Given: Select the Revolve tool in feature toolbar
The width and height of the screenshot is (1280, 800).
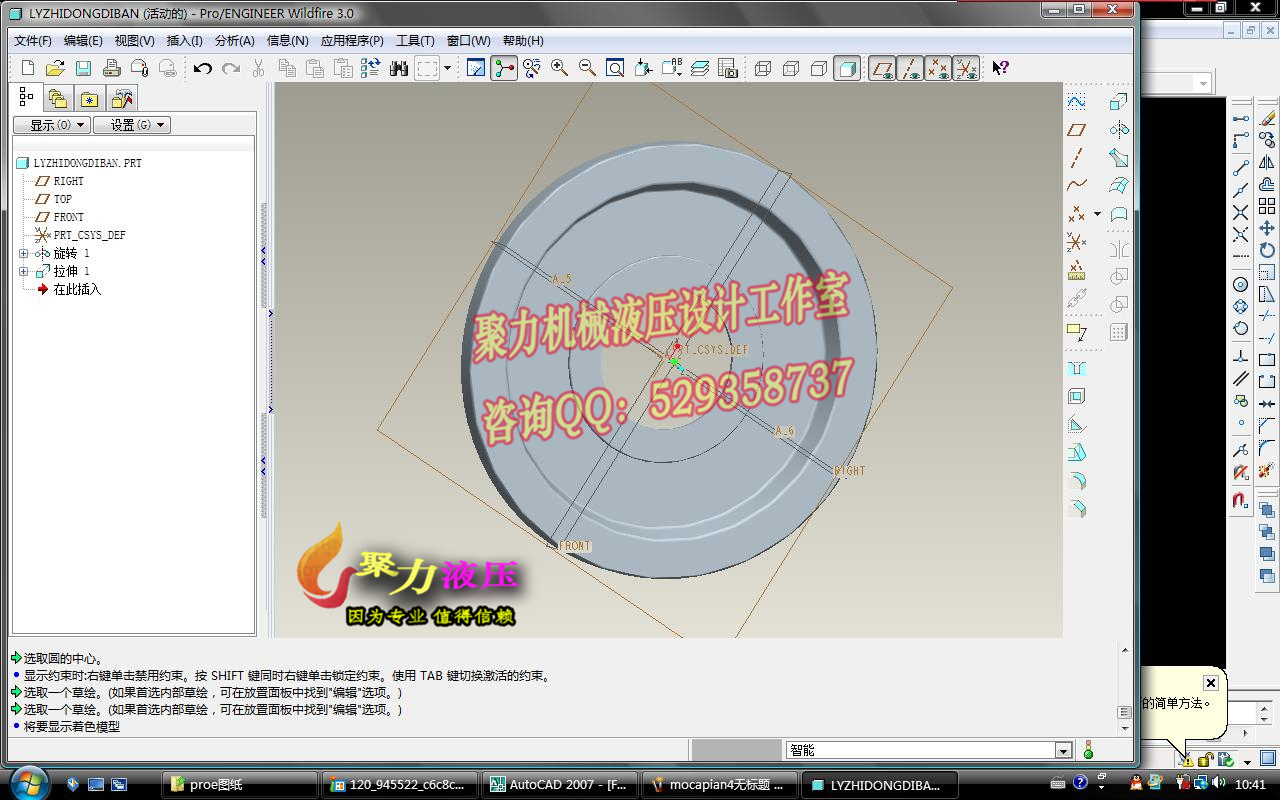Looking at the screenshot, I should tap(1119, 130).
